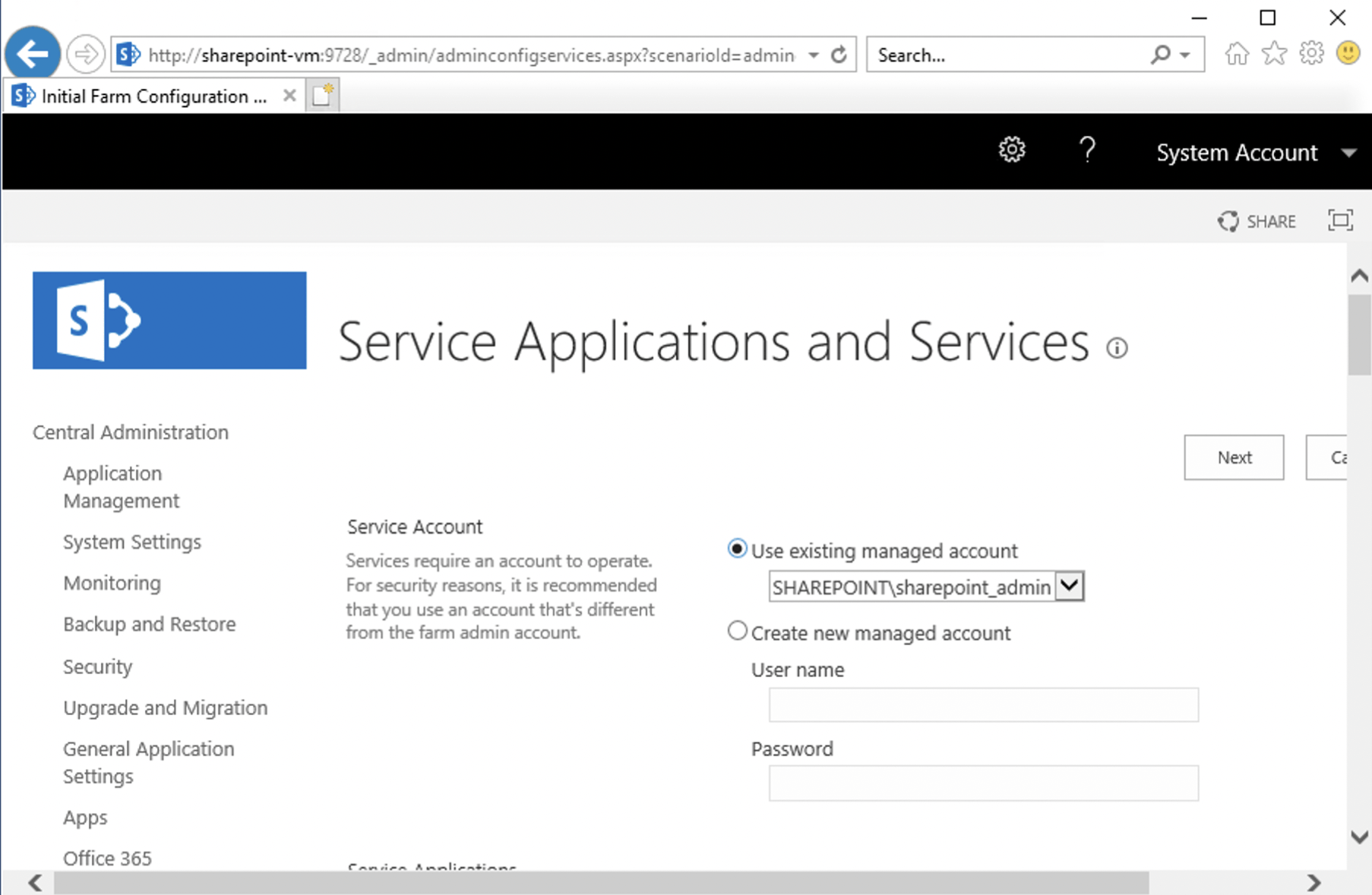The width and height of the screenshot is (1372, 895).
Task: Open the new blank tab button
Action: 322,96
